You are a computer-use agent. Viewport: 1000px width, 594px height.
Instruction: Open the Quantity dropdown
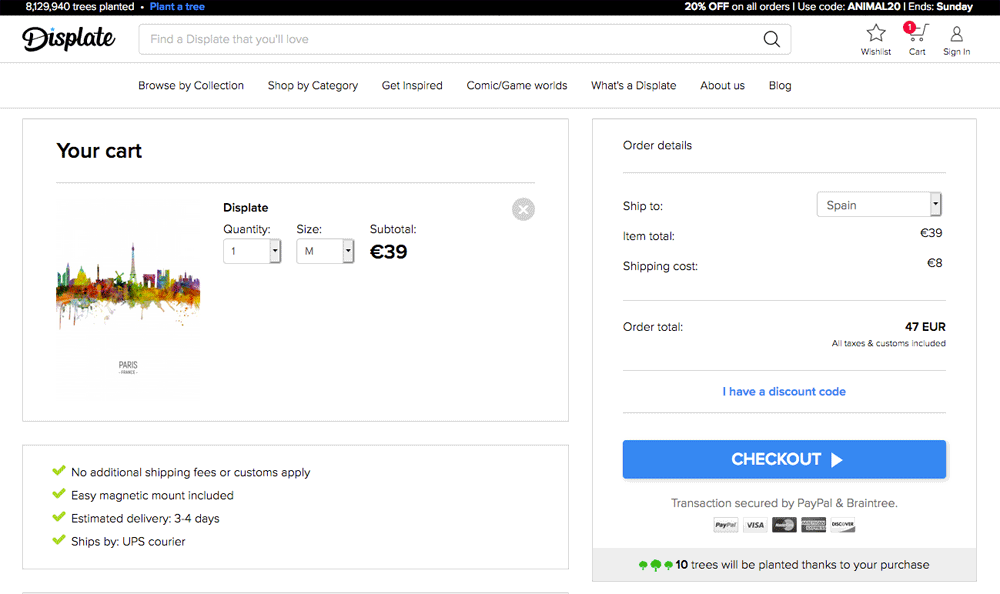(x=252, y=251)
